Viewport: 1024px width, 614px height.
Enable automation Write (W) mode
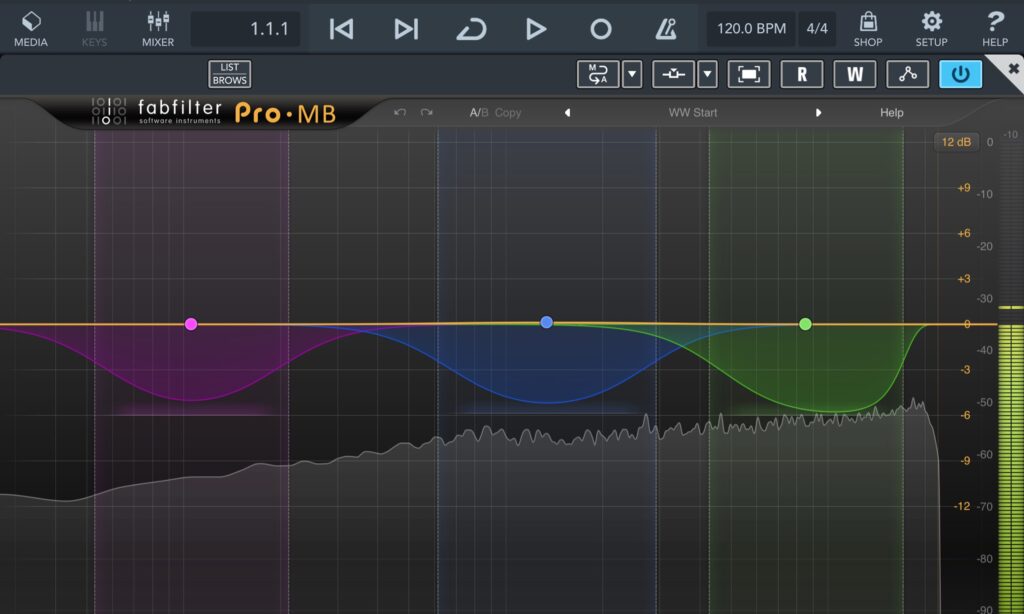click(854, 74)
